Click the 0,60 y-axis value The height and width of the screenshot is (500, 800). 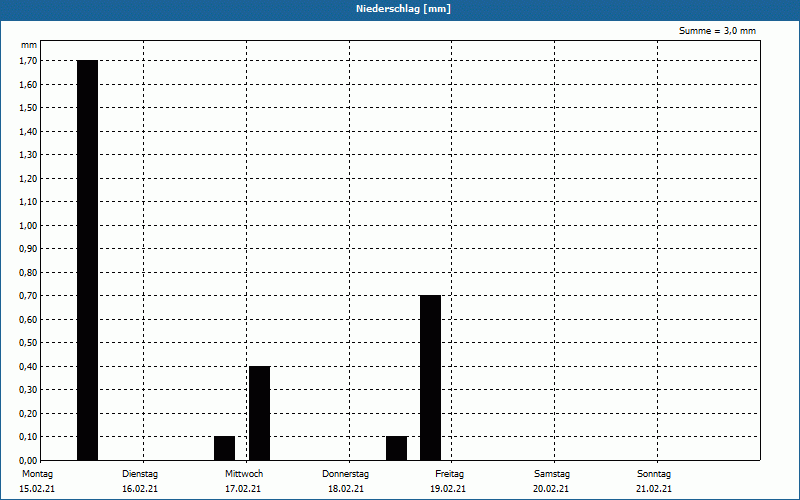(x=28, y=319)
